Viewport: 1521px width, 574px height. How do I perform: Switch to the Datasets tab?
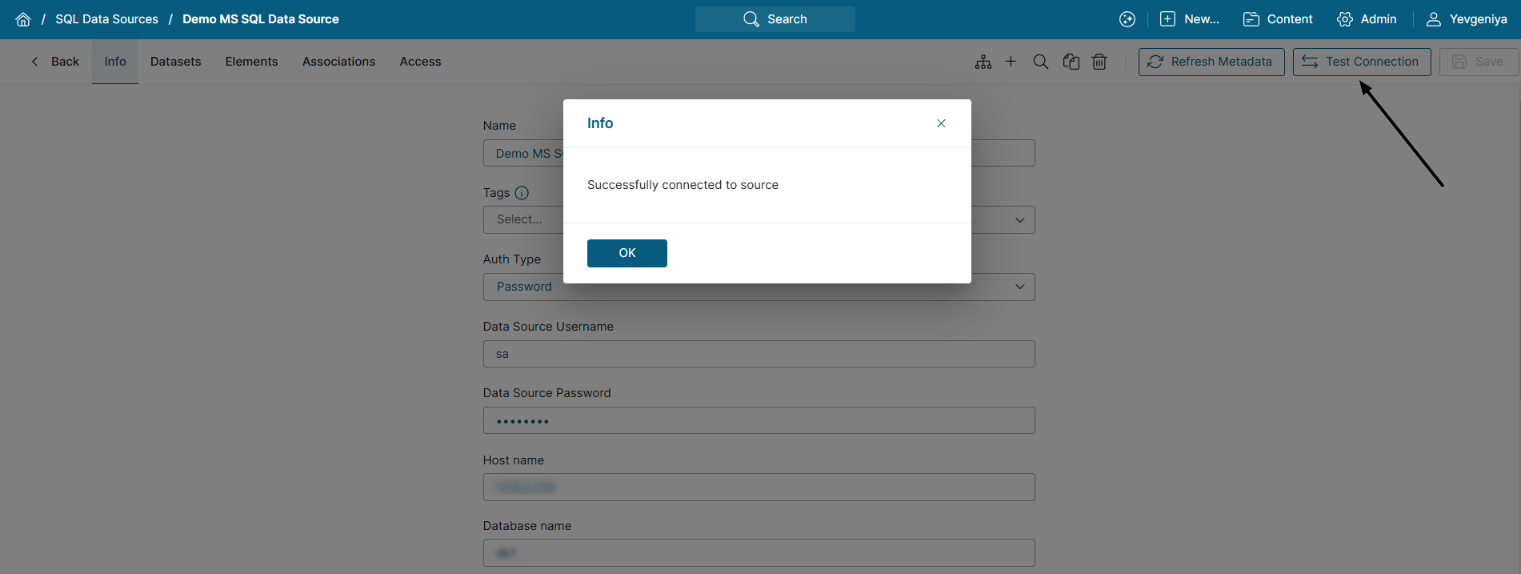176,62
